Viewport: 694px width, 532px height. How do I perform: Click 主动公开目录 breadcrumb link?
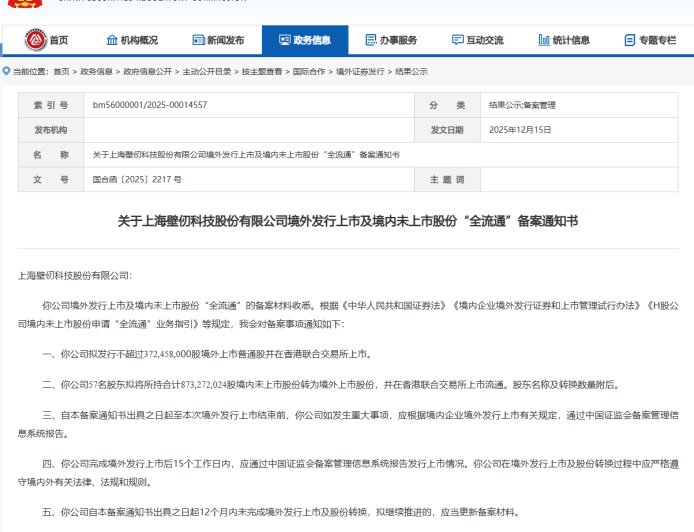tap(207, 71)
